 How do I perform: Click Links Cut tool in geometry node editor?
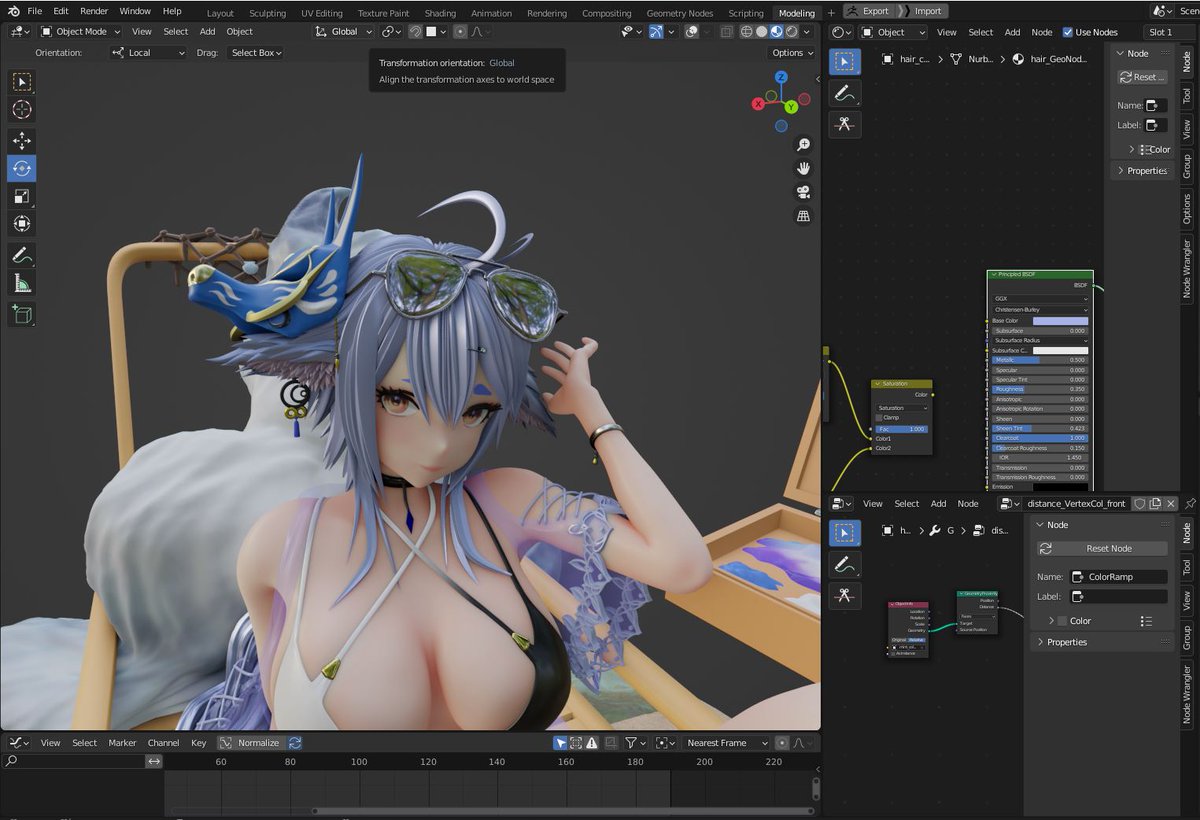pyautogui.click(x=845, y=596)
